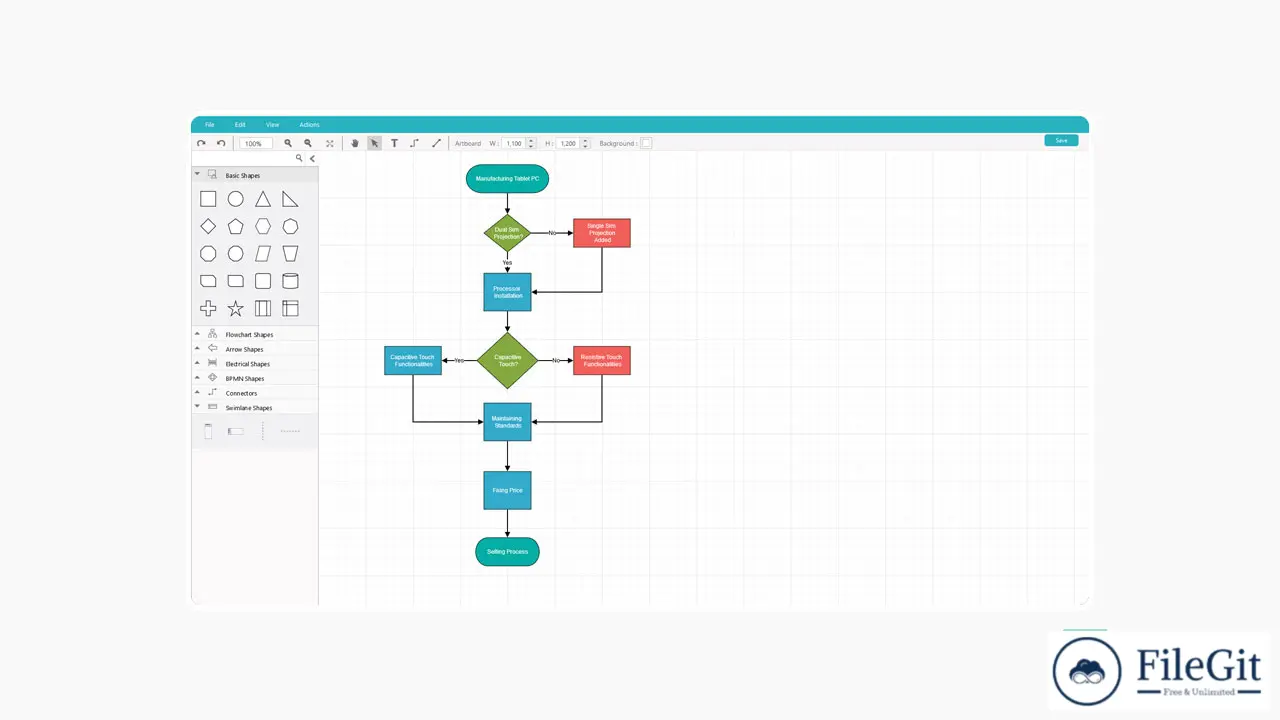Screen dimensions: 1280x720
Task: Open the Actions menu
Action: tap(309, 125)
